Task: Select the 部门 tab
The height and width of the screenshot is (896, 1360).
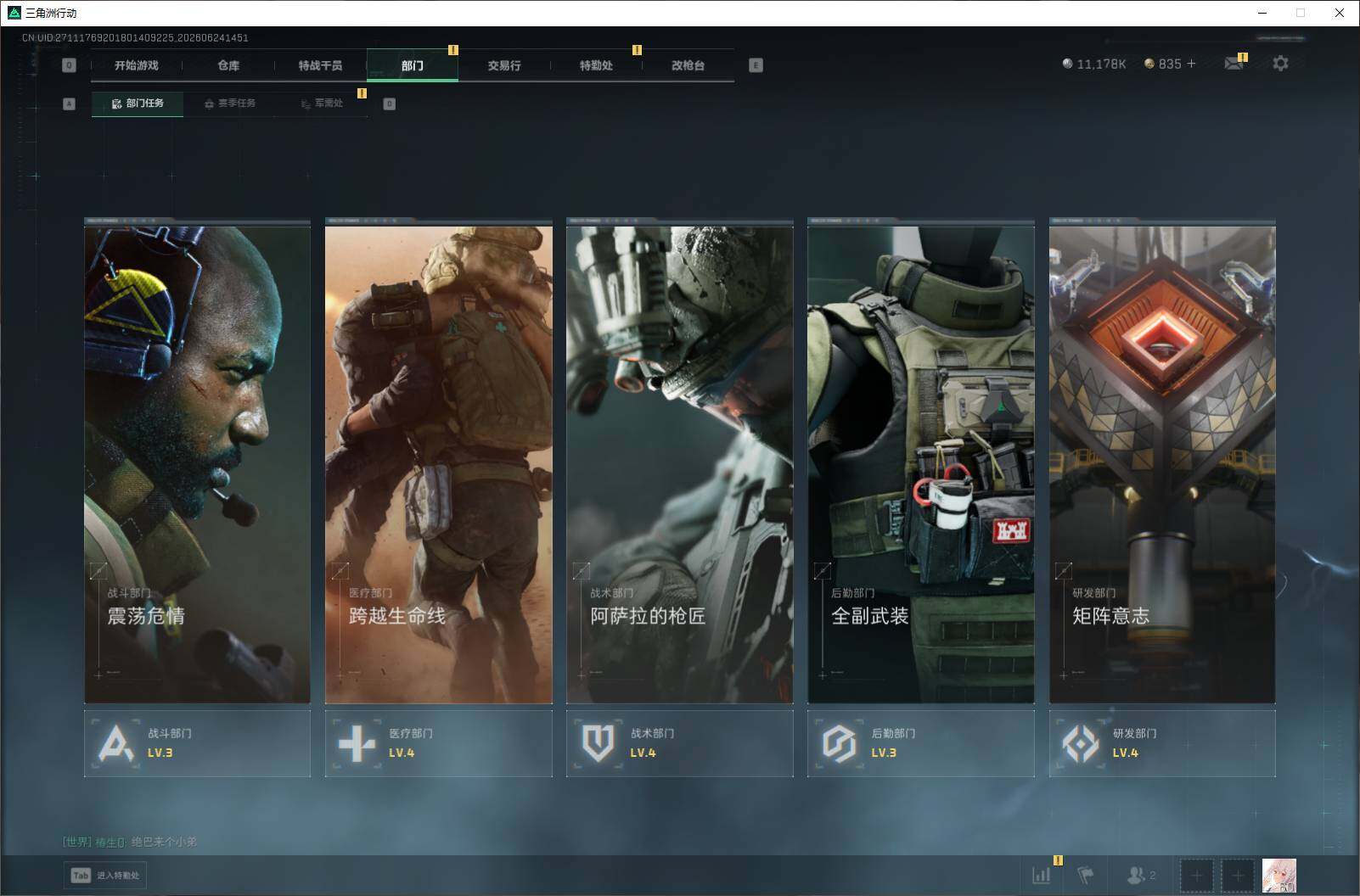Action: pyautogui.click(x=413, y=65)
